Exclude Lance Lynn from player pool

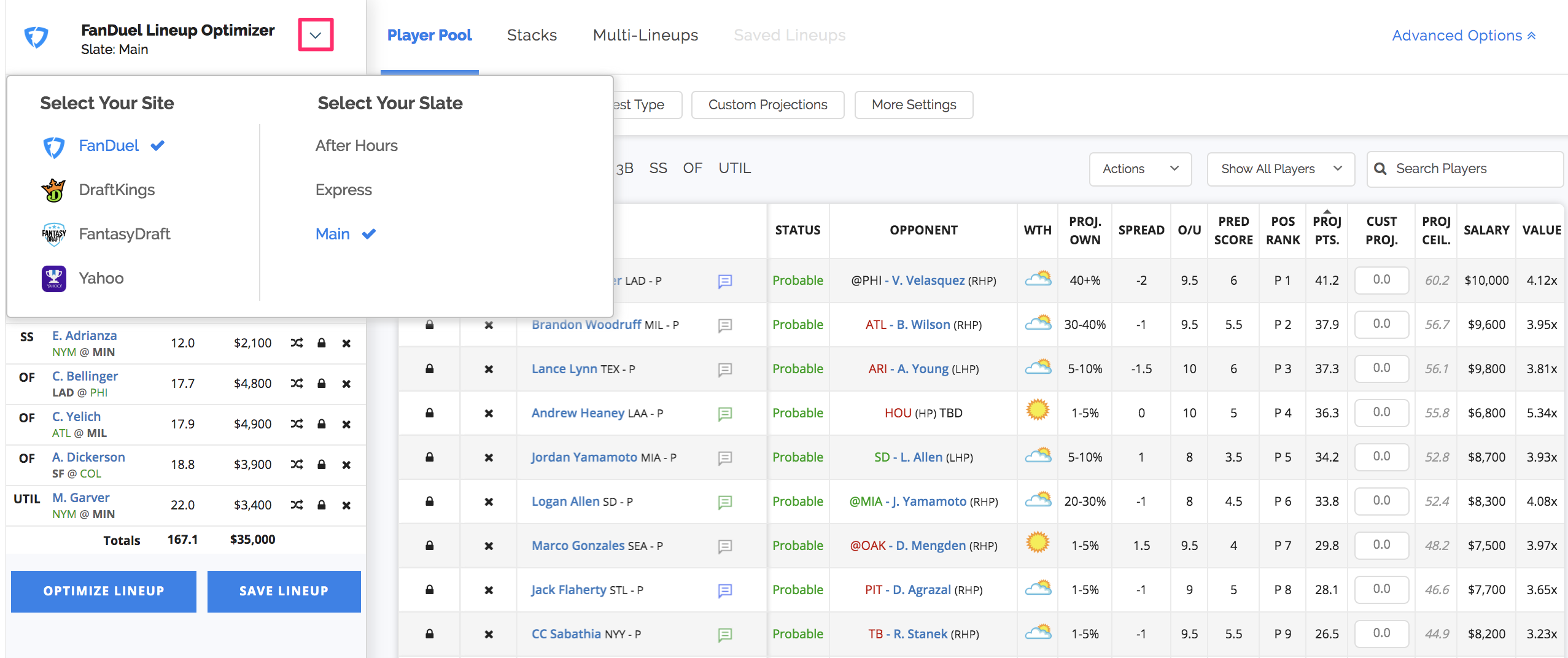[489, 370]
